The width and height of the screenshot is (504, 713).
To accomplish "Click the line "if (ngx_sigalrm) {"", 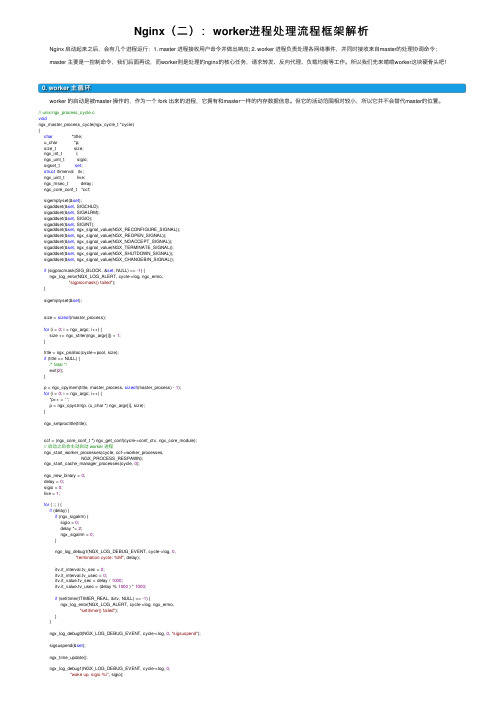I will (71, 517).
